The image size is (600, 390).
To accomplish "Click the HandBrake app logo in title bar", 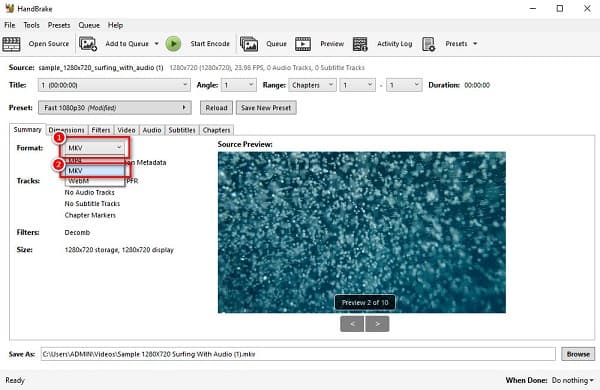I will point(10,8).
